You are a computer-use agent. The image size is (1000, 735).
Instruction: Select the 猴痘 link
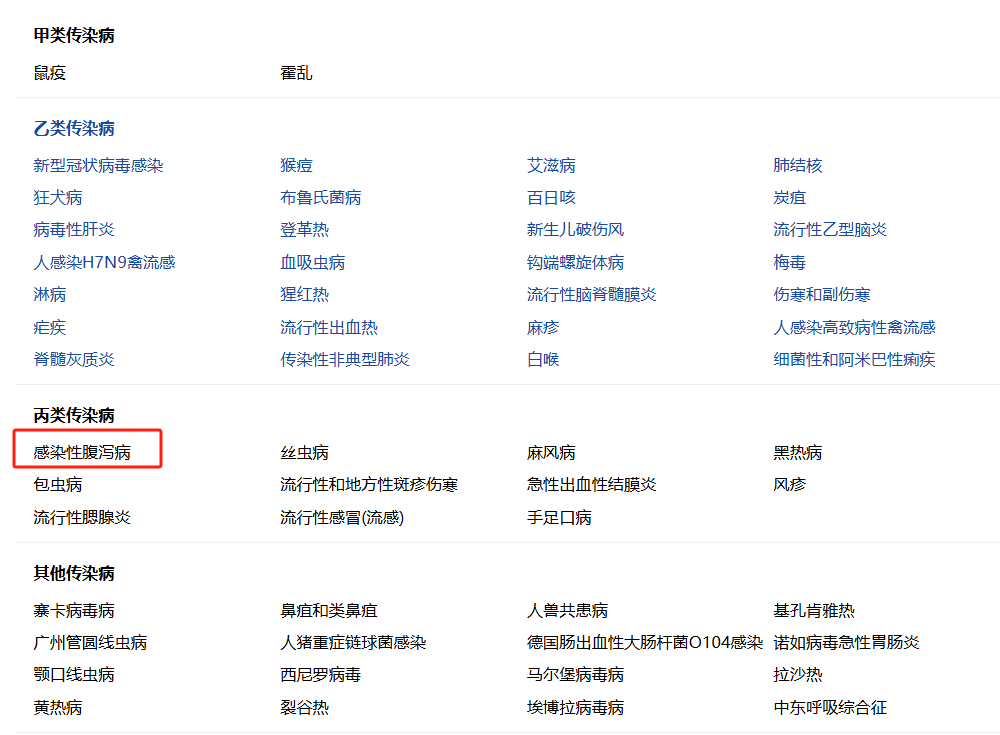tap(296, 166)
